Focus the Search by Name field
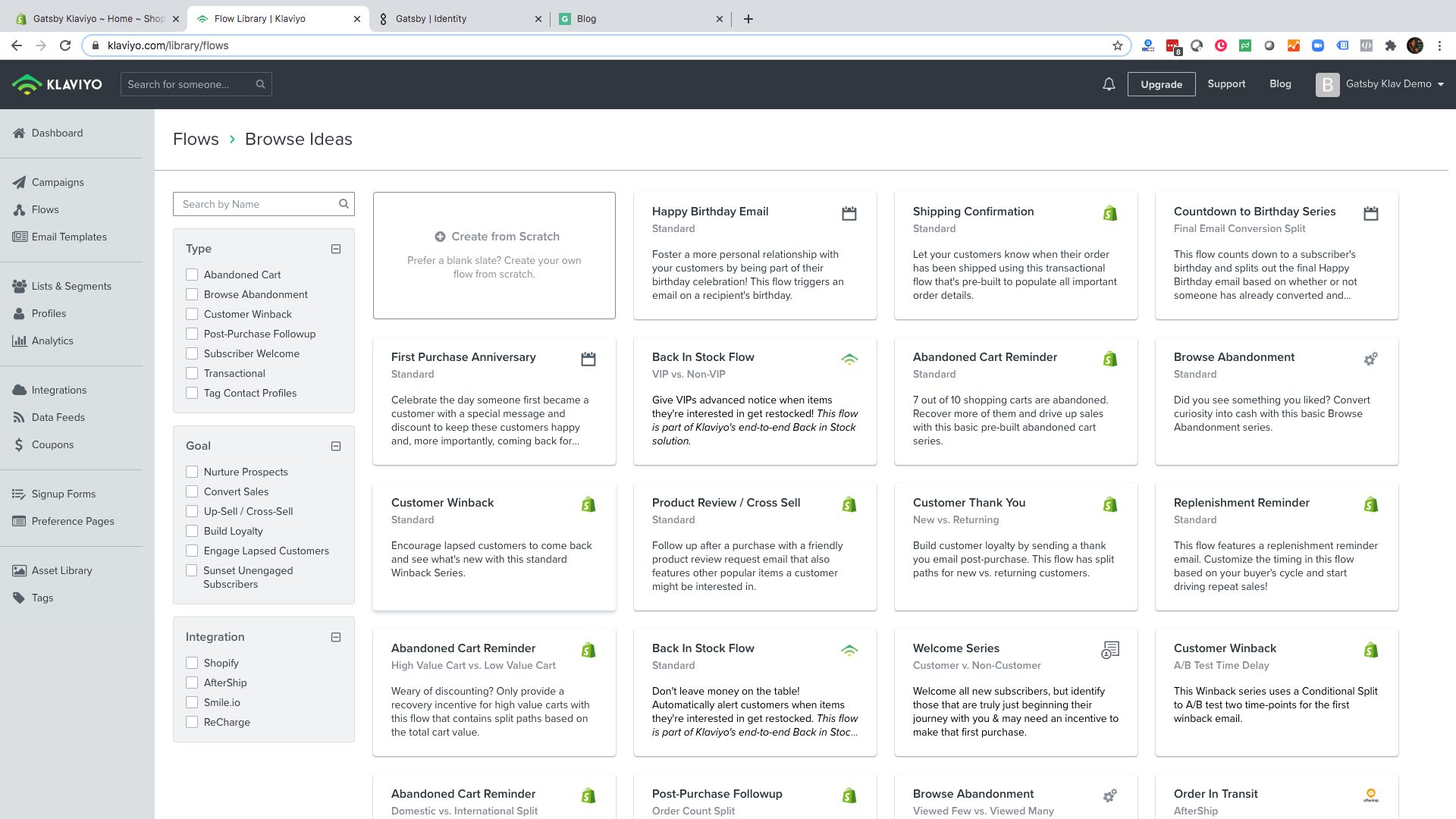 pos(263,204)
